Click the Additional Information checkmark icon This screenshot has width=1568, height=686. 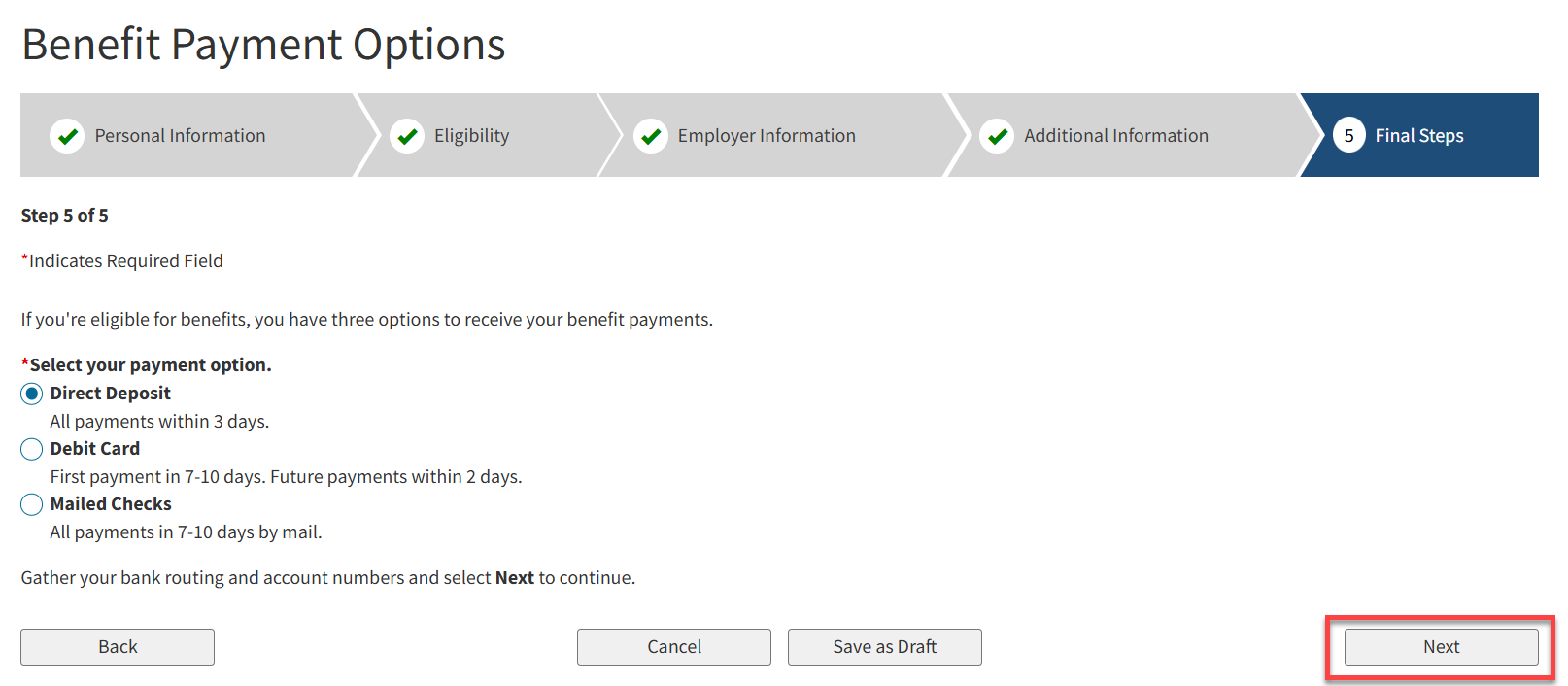pos(997,136)
